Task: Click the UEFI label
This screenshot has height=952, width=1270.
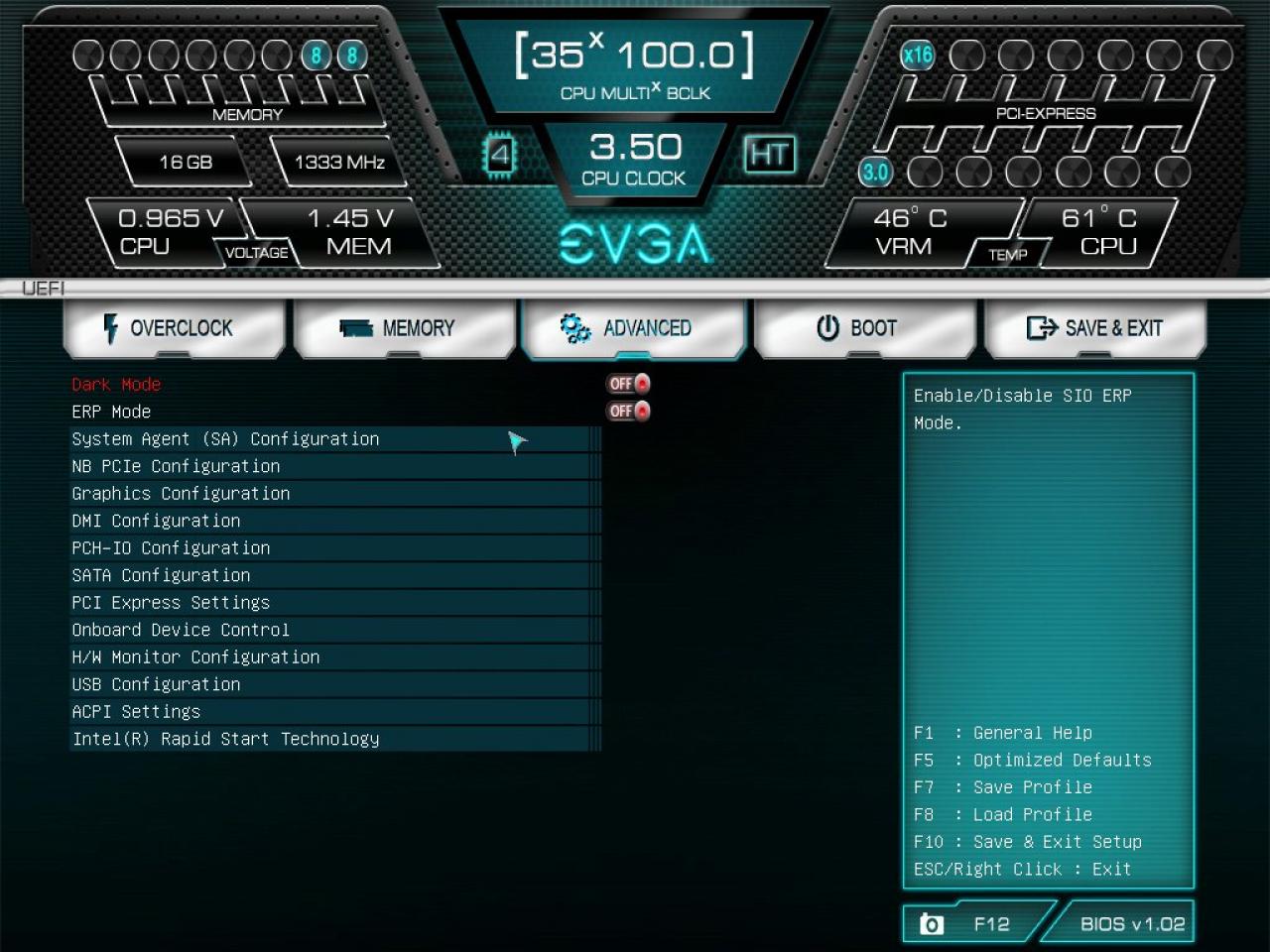Action: [x=43, y=289]
